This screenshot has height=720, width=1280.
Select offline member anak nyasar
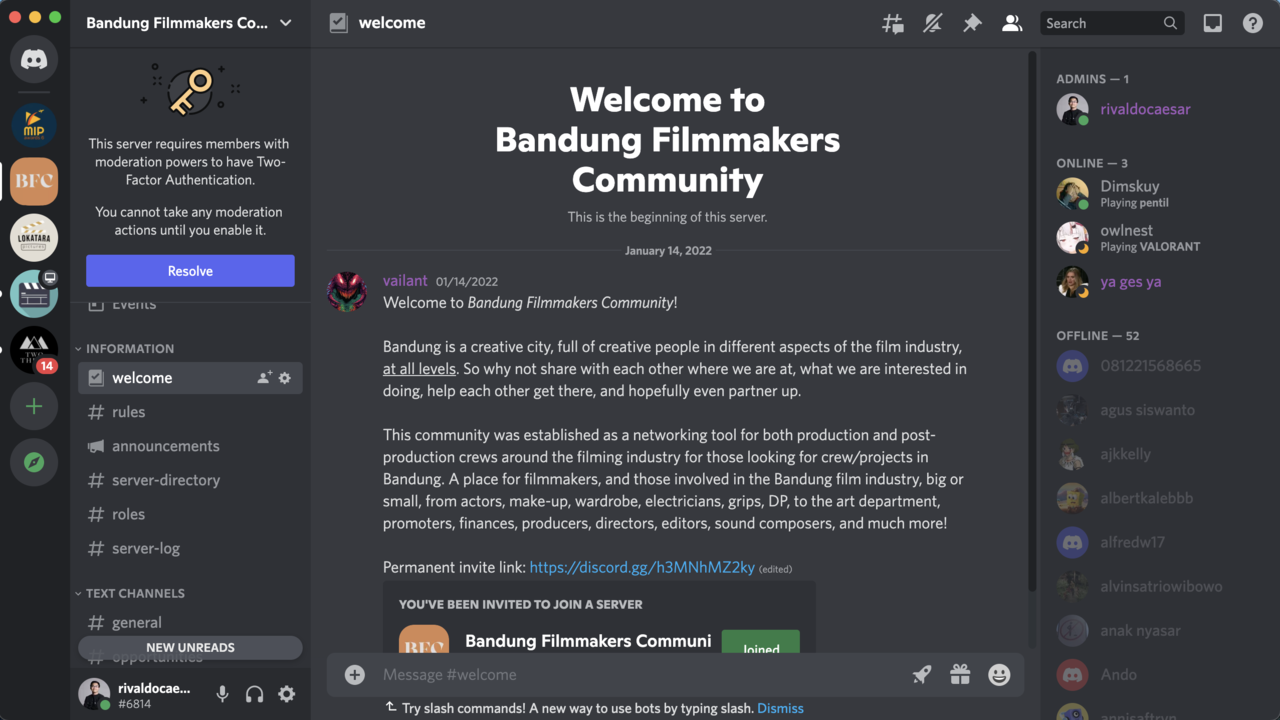[1157, 630]
